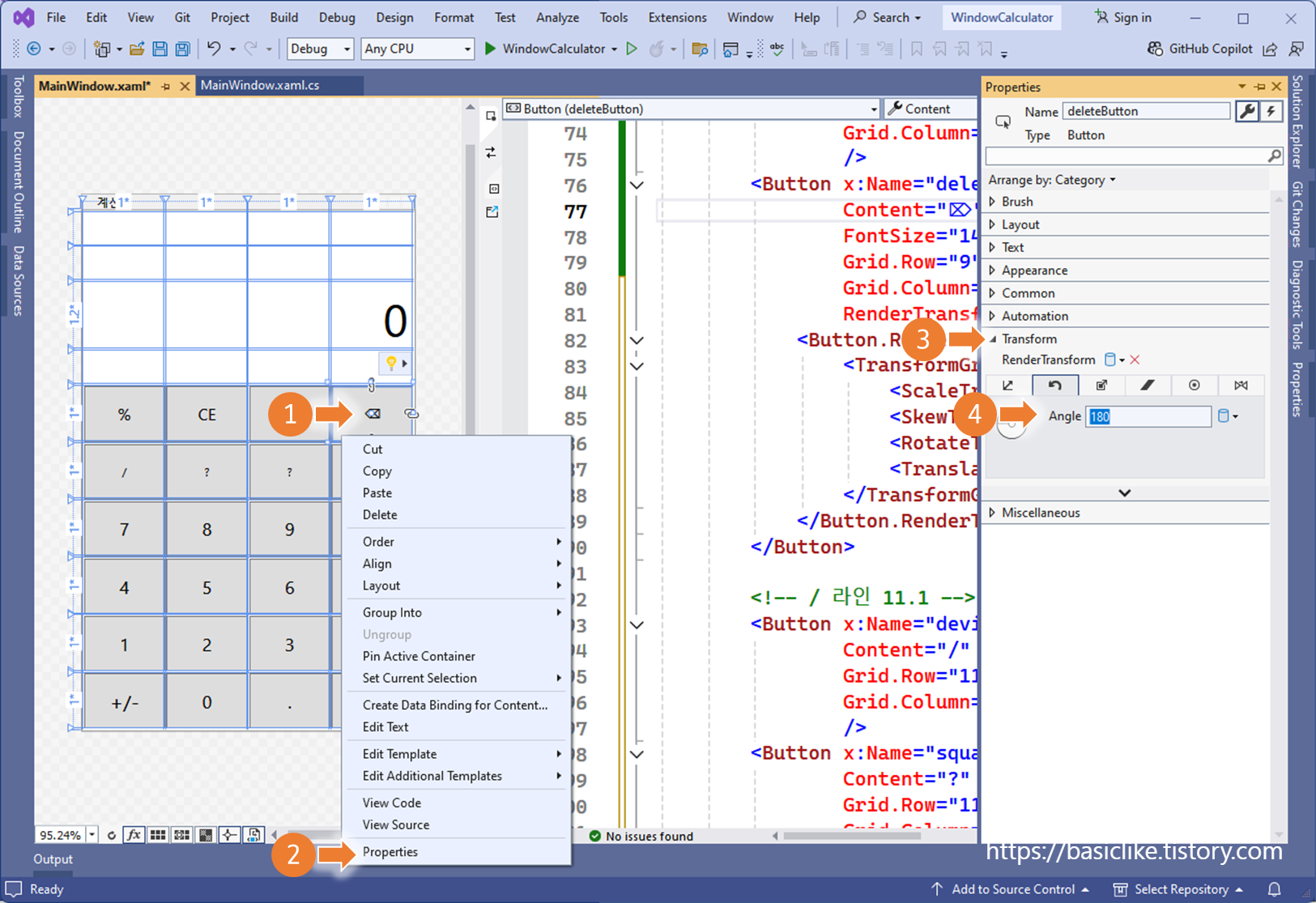Select the Translate transform tab icon
The image size is (1316, 903).
tap(1007, 385)
